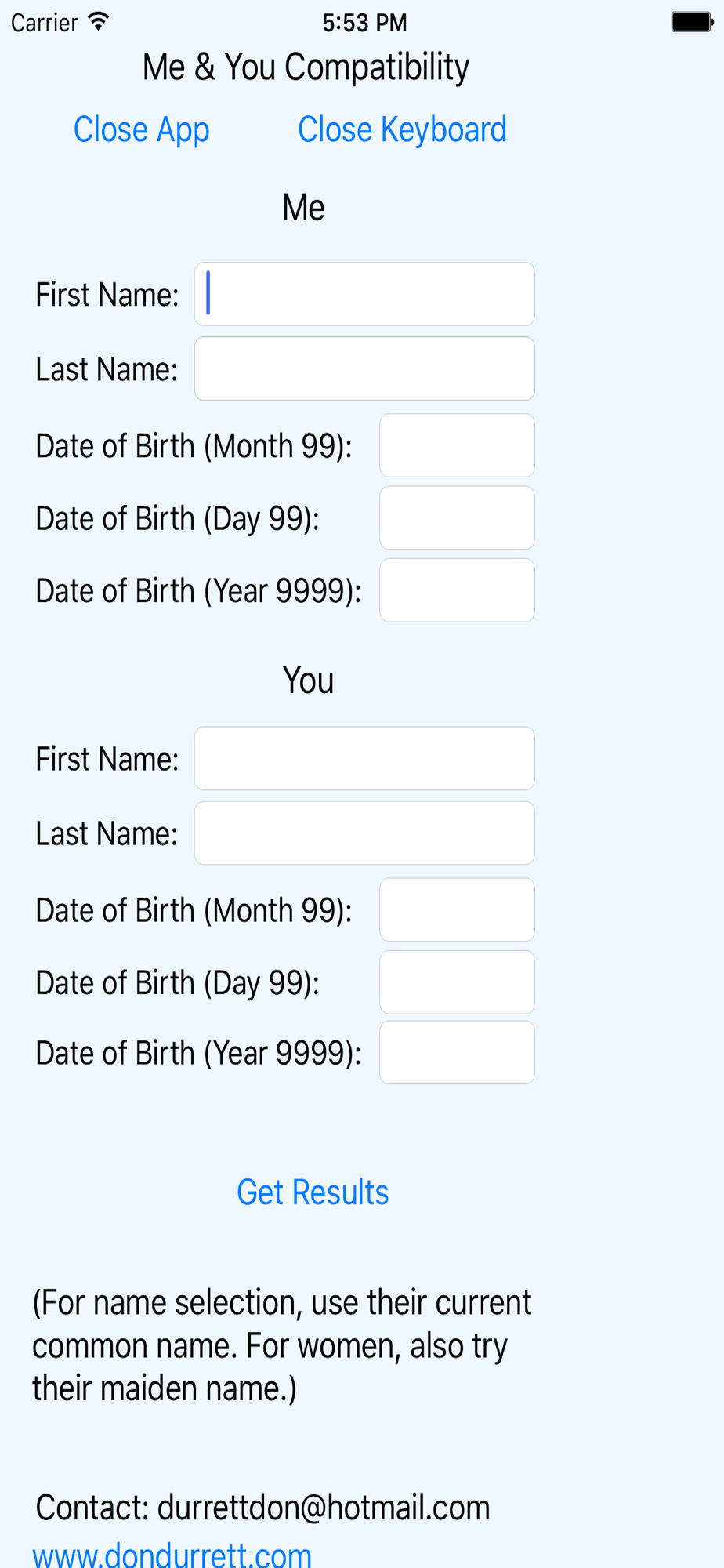Tap the Close App button
This screenshot has width=724, height=1568.
point(141,130)
